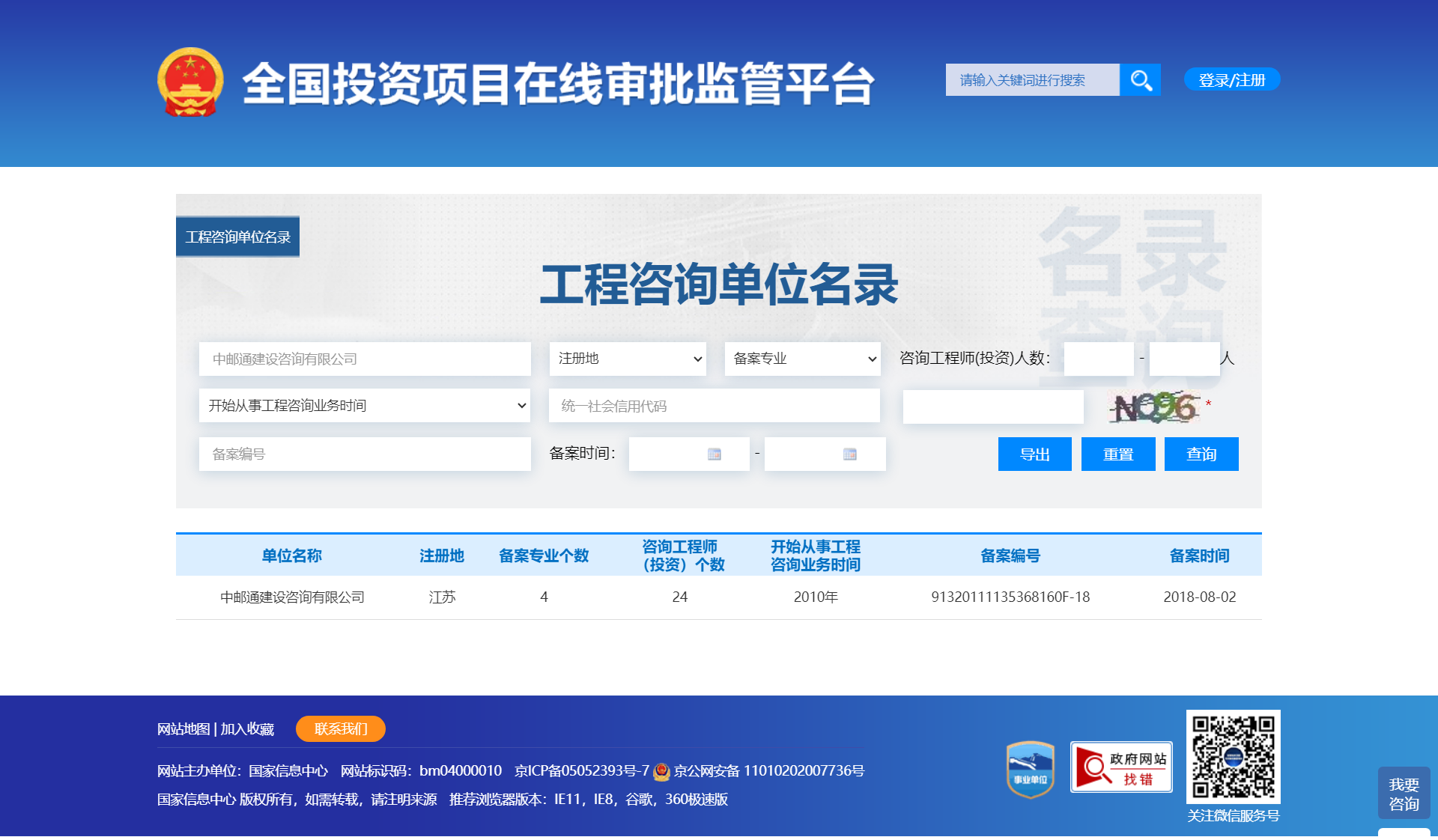Click the 导出 export button
This screenshot has width=1438, height=840.
coord(1034,454)
